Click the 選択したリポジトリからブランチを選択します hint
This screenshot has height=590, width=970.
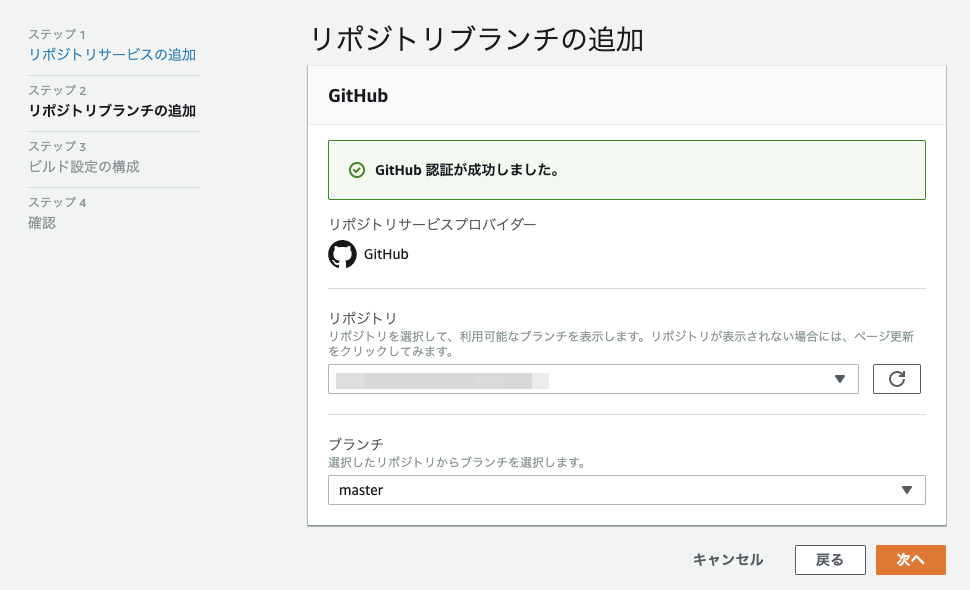(457, 462)
